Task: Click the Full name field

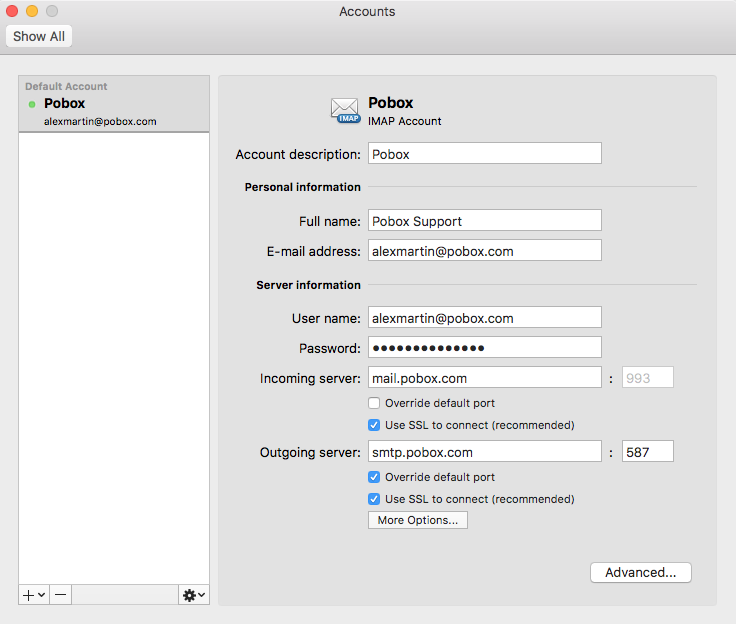Action: click(x=485, y=221)
